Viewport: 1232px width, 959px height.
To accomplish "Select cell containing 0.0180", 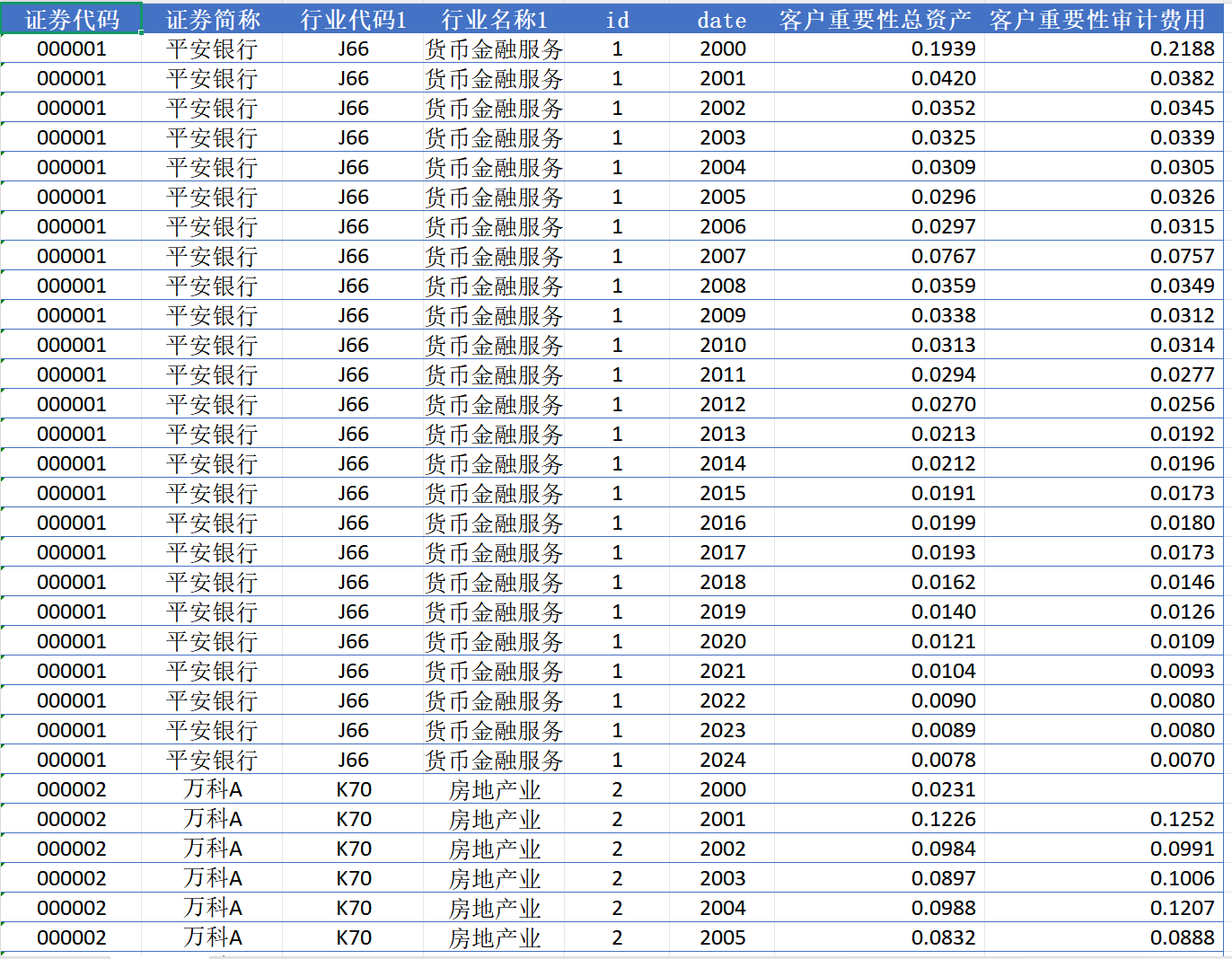I will tap(1104, 523).
